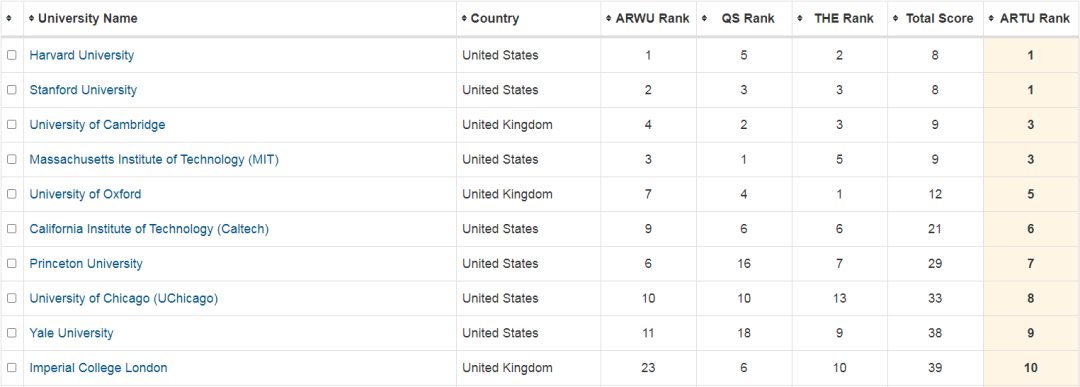Follow the University of Chicago (UChicago) link
This screenshot has width=1080, height=387.
(x=124, y=298)
